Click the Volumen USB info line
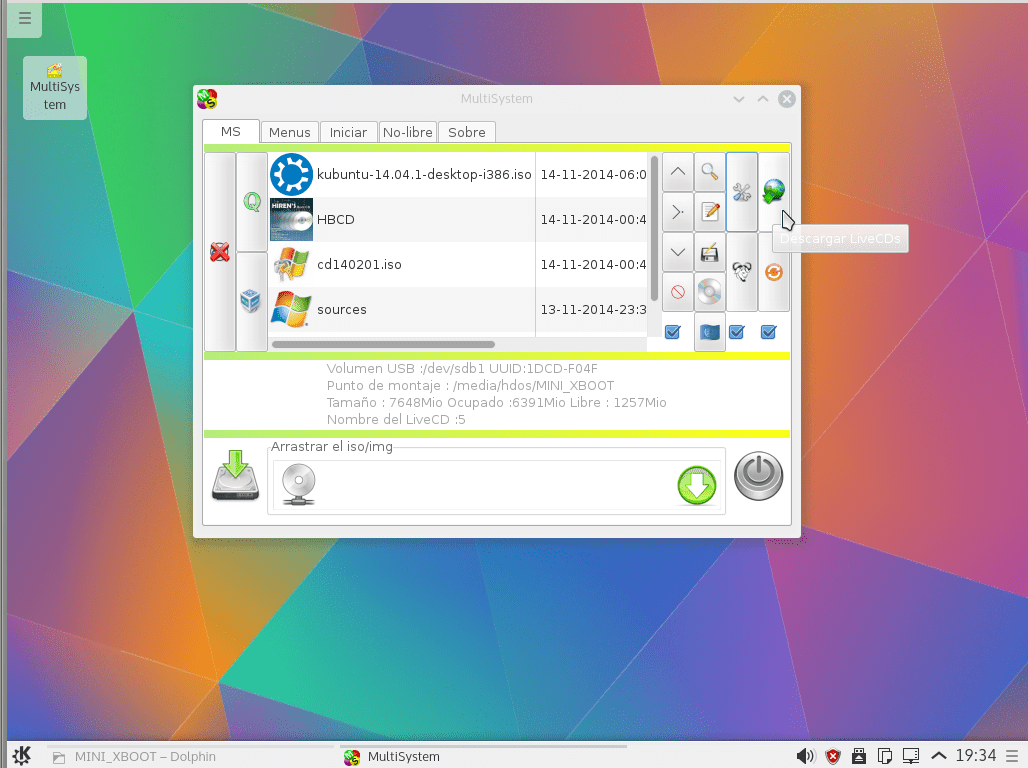Image resolution: width=1028 pixels, height=768 pixels. coord(462,369)
